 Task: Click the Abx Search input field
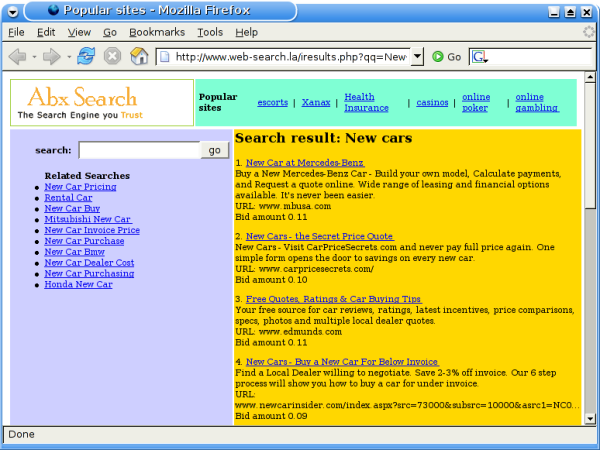[140, 150]
